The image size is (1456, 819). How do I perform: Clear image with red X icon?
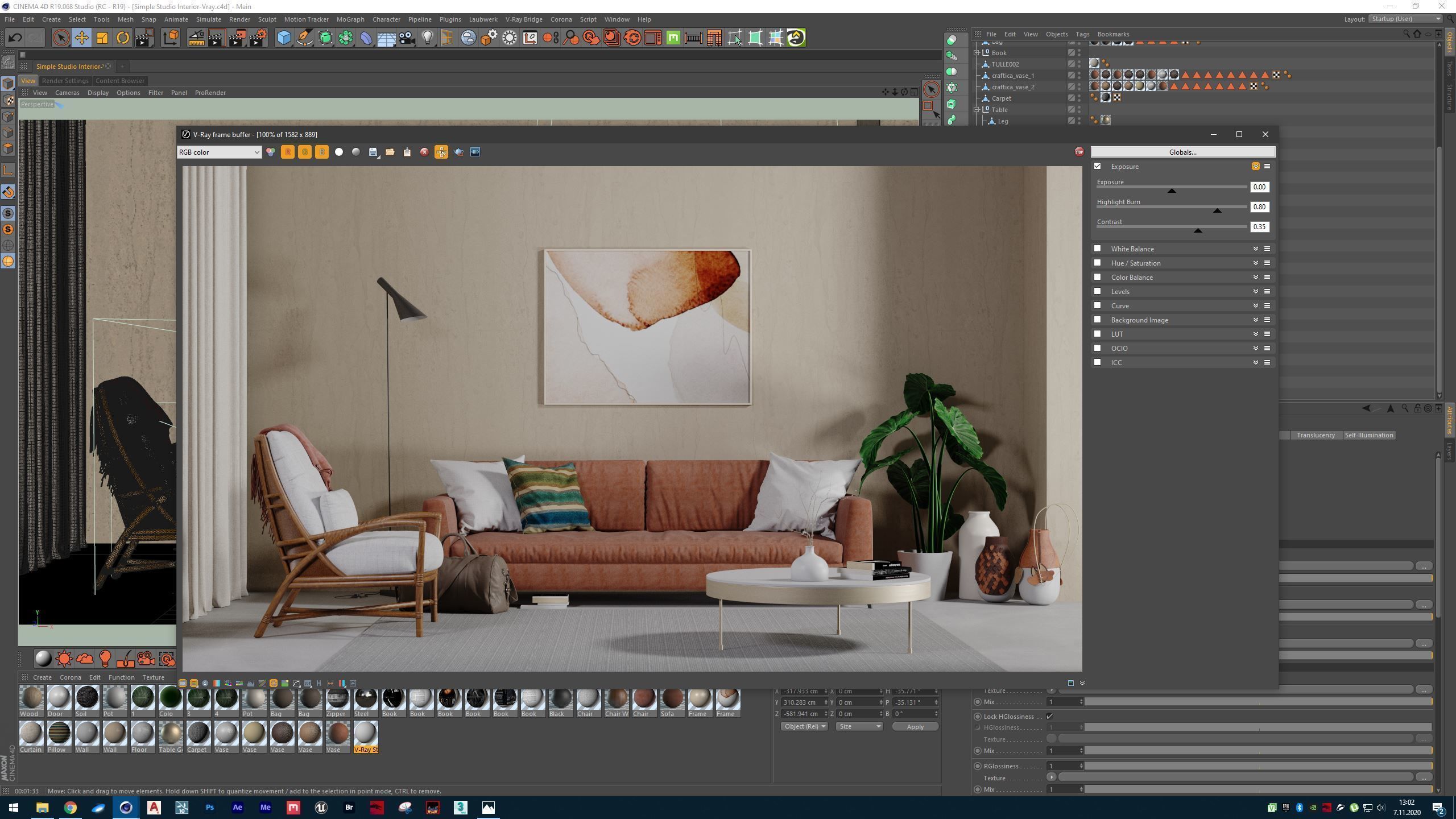(424, 152)
